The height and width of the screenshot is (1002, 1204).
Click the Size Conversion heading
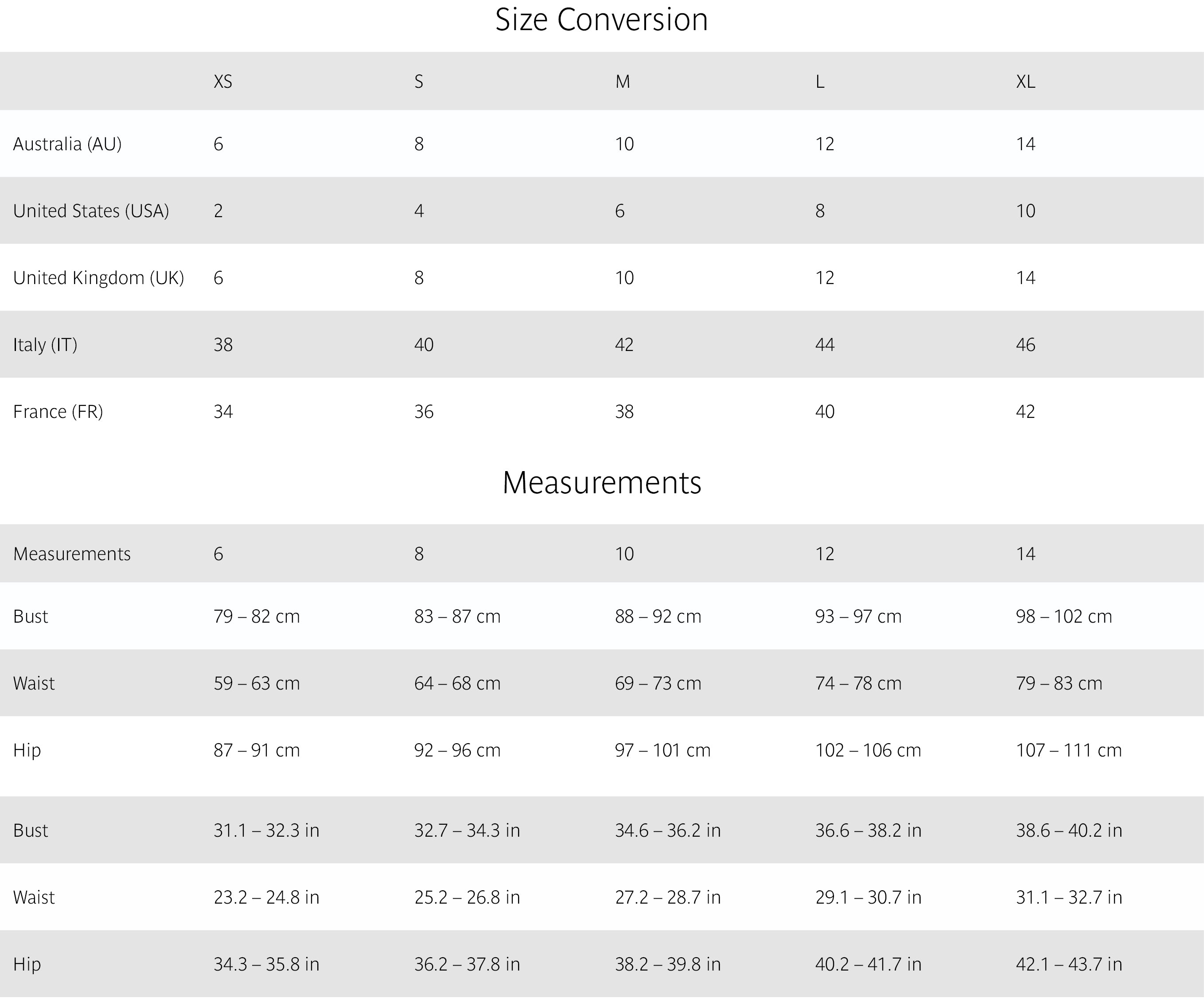tap(601, 20)
